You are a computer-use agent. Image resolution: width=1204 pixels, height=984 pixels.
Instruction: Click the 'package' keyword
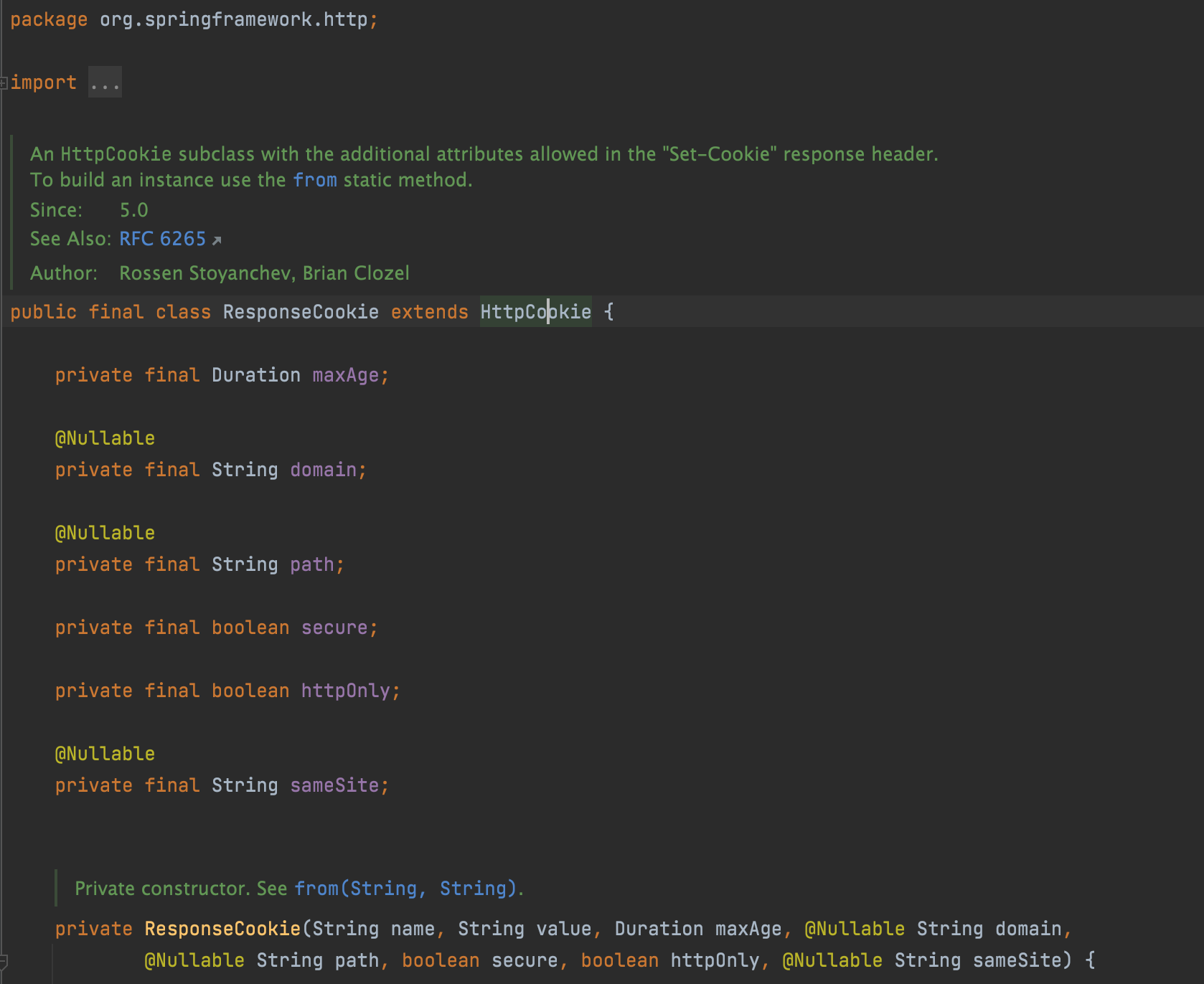(x=49, y=19)
